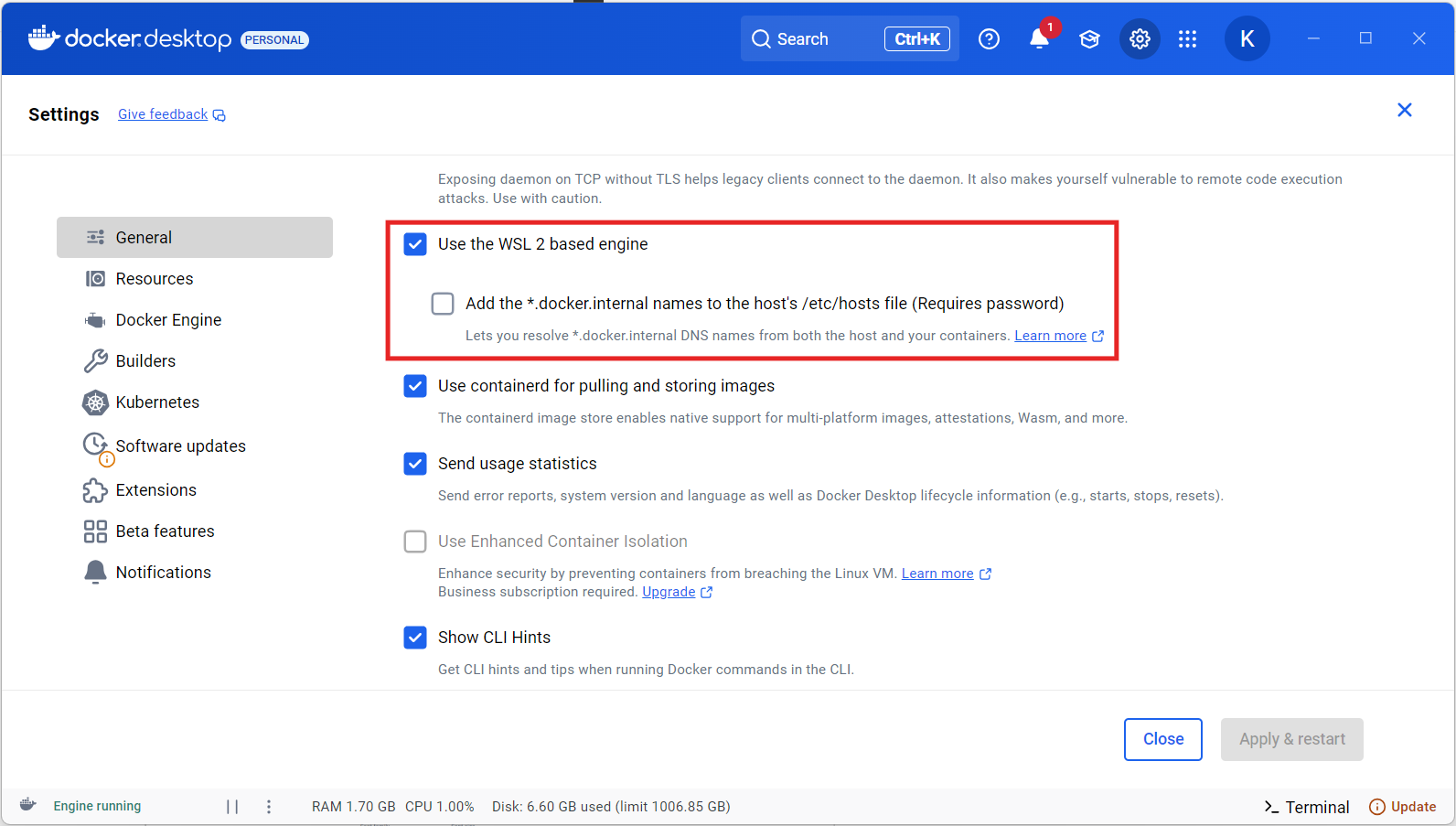Viewport: 1456px width, 826px height.
Task: Click the Builders wrench icon
Action: click(95, 360)
